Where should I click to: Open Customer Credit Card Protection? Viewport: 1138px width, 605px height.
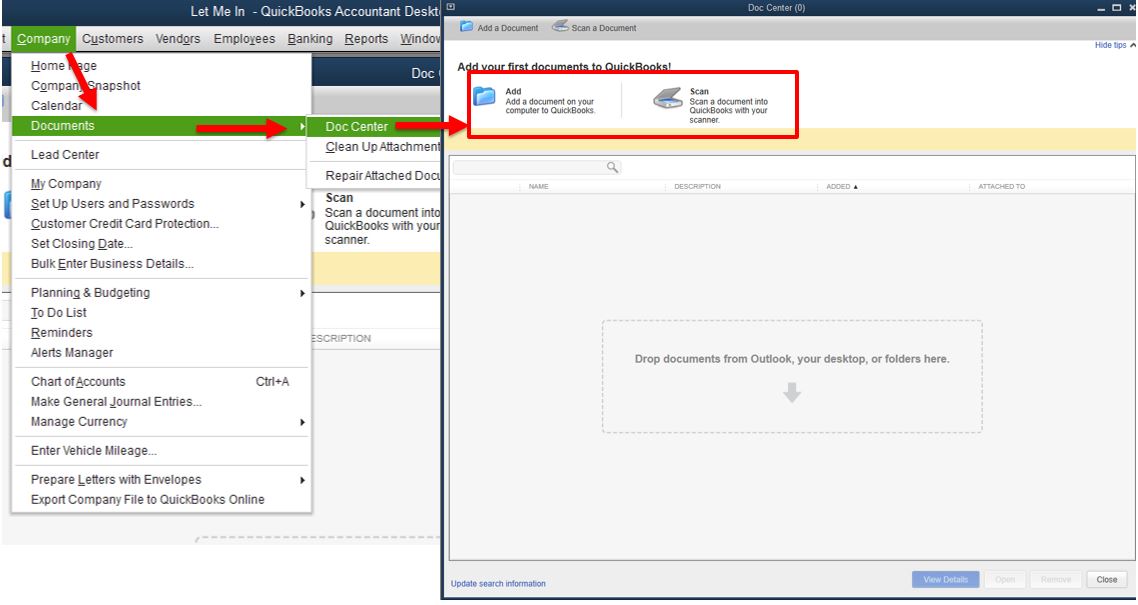pos(125,223)
